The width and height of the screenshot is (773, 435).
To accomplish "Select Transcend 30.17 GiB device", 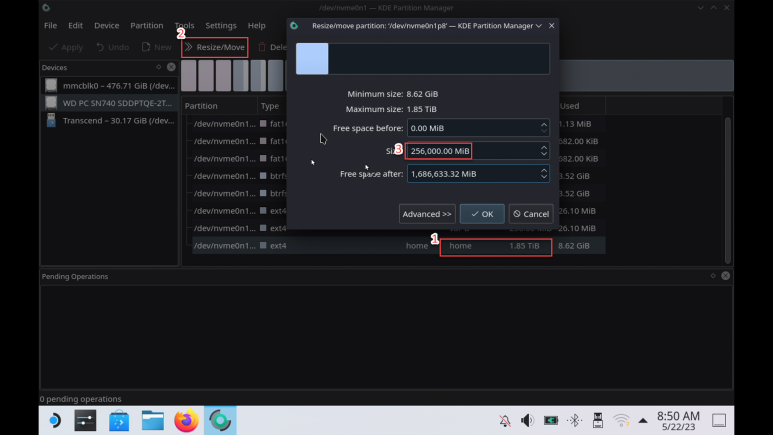I will [x=109, y=120].
